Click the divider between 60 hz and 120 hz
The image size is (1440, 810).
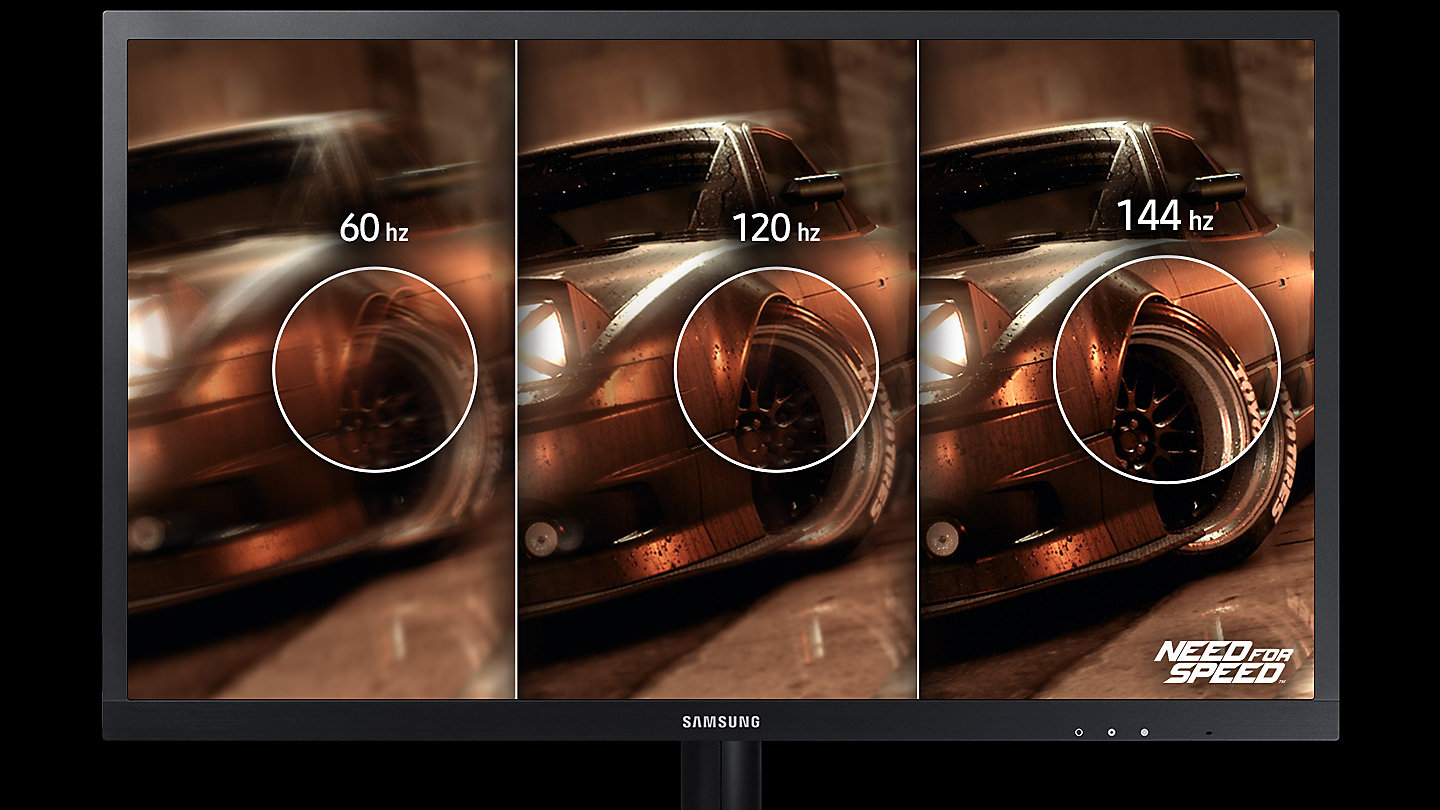516,370
